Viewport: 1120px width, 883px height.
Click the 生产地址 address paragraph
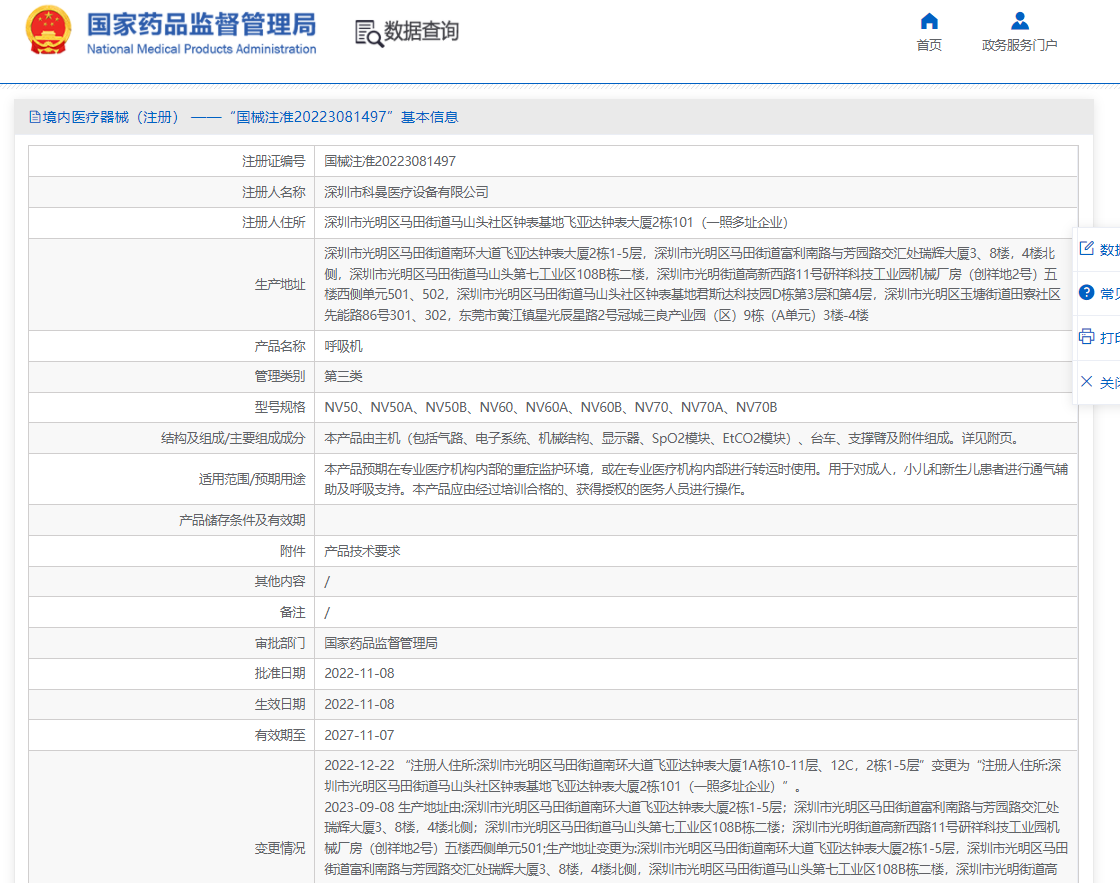[x=691, y=284]
